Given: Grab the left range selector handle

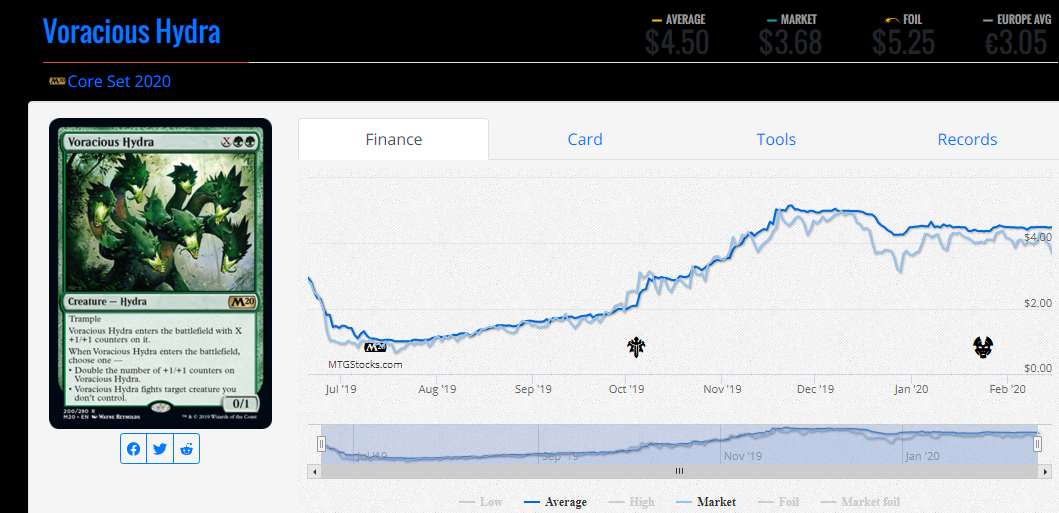Looking at the screenshot, I should (x=321, y=443).
